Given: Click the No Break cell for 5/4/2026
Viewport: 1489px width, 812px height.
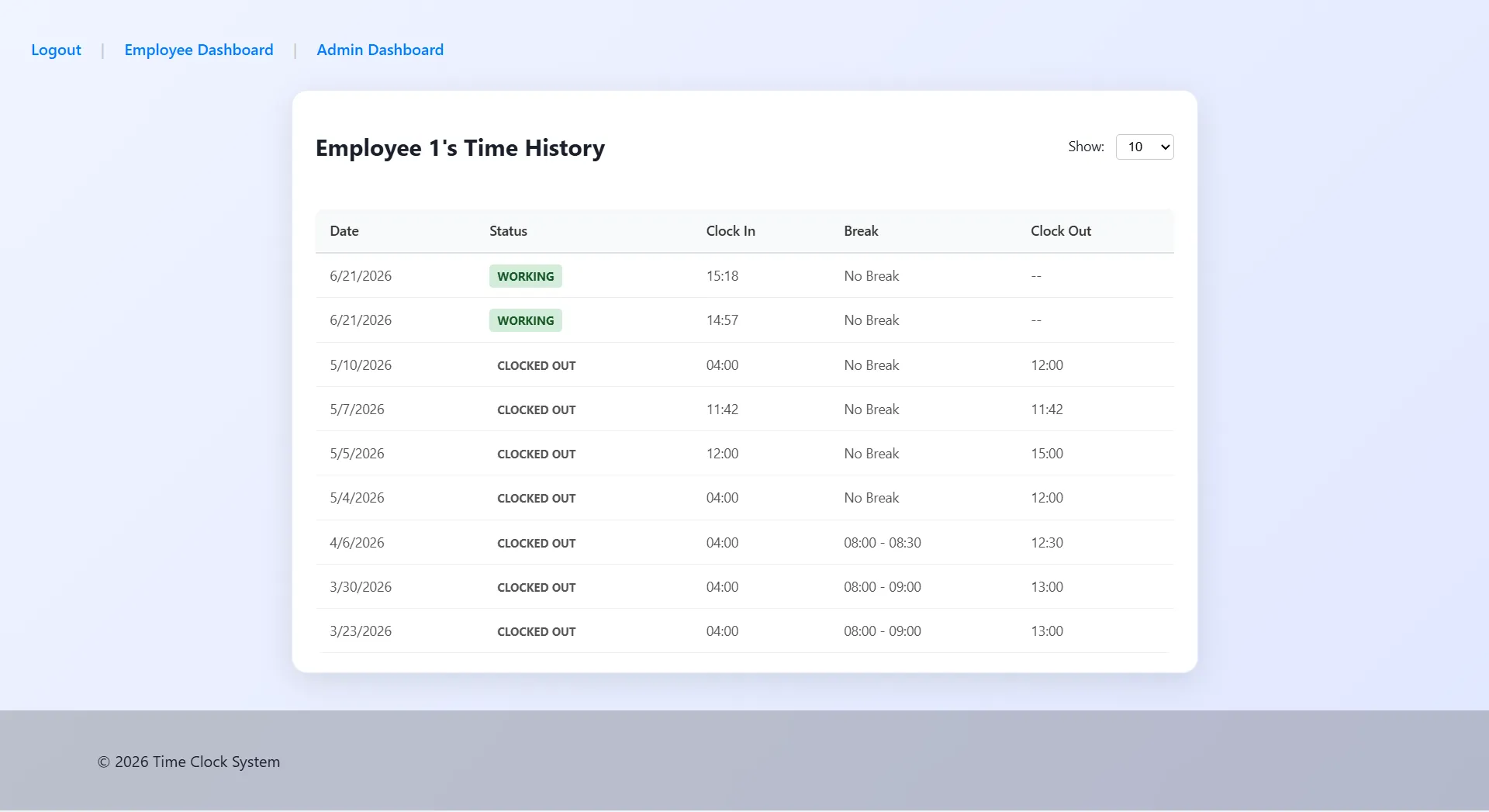Looking at the screenshot, I should (872, 498).
